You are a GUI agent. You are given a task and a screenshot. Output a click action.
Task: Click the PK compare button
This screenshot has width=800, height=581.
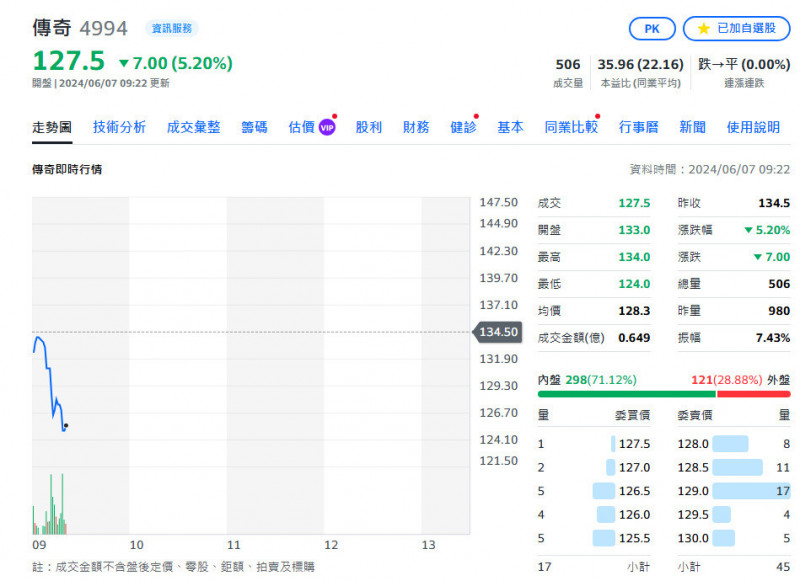652,29
